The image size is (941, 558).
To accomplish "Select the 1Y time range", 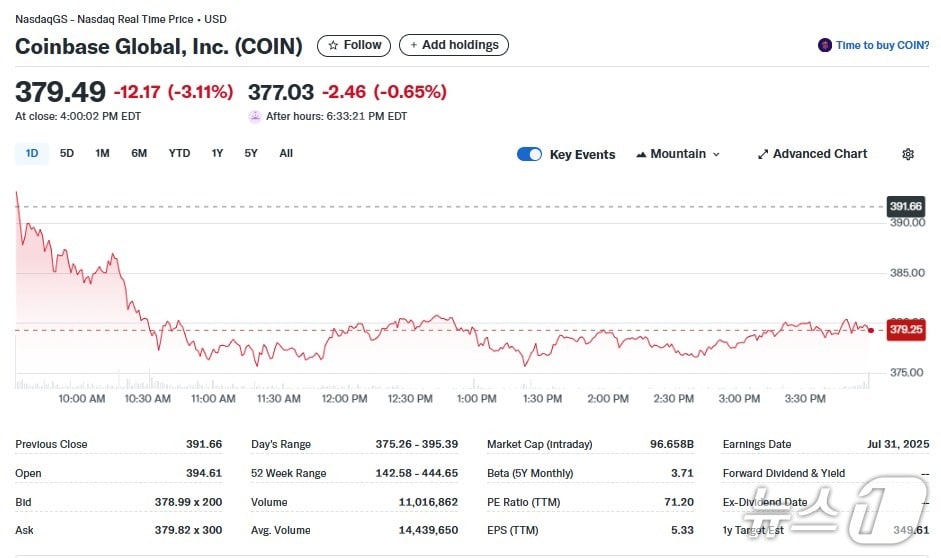I will (x=217, y=153).
